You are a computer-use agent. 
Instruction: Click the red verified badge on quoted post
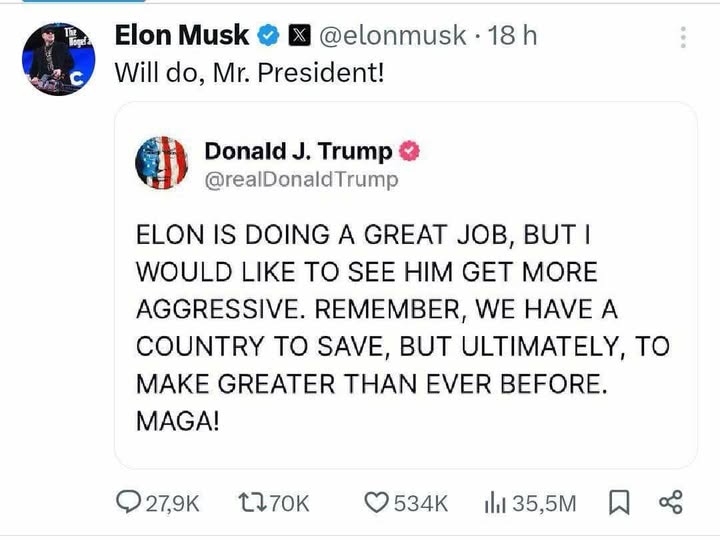(409, 151)
